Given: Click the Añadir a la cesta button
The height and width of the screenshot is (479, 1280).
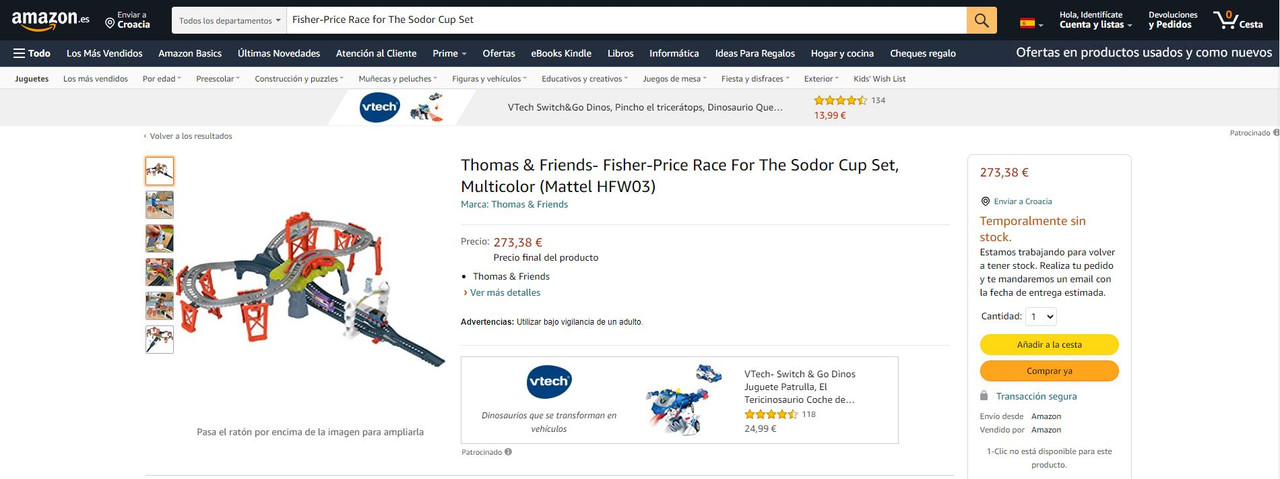Looking at the screenshot, I should [1049, 344].
